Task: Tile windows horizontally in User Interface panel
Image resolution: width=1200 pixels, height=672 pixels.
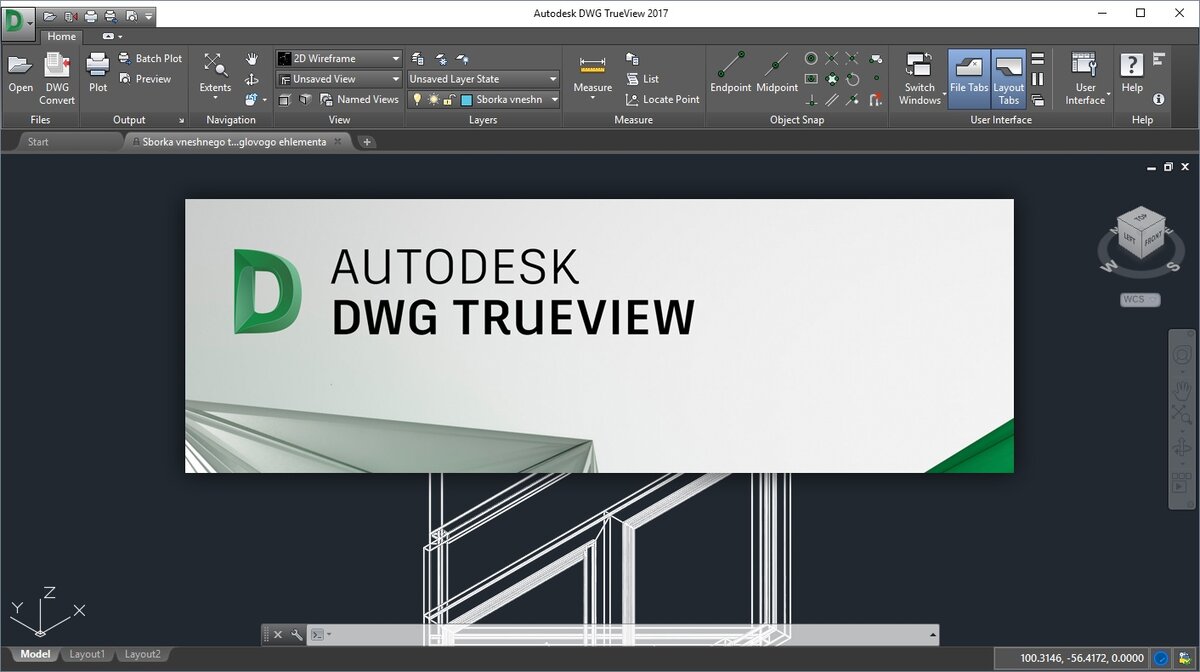Action: coord(1037,59)
